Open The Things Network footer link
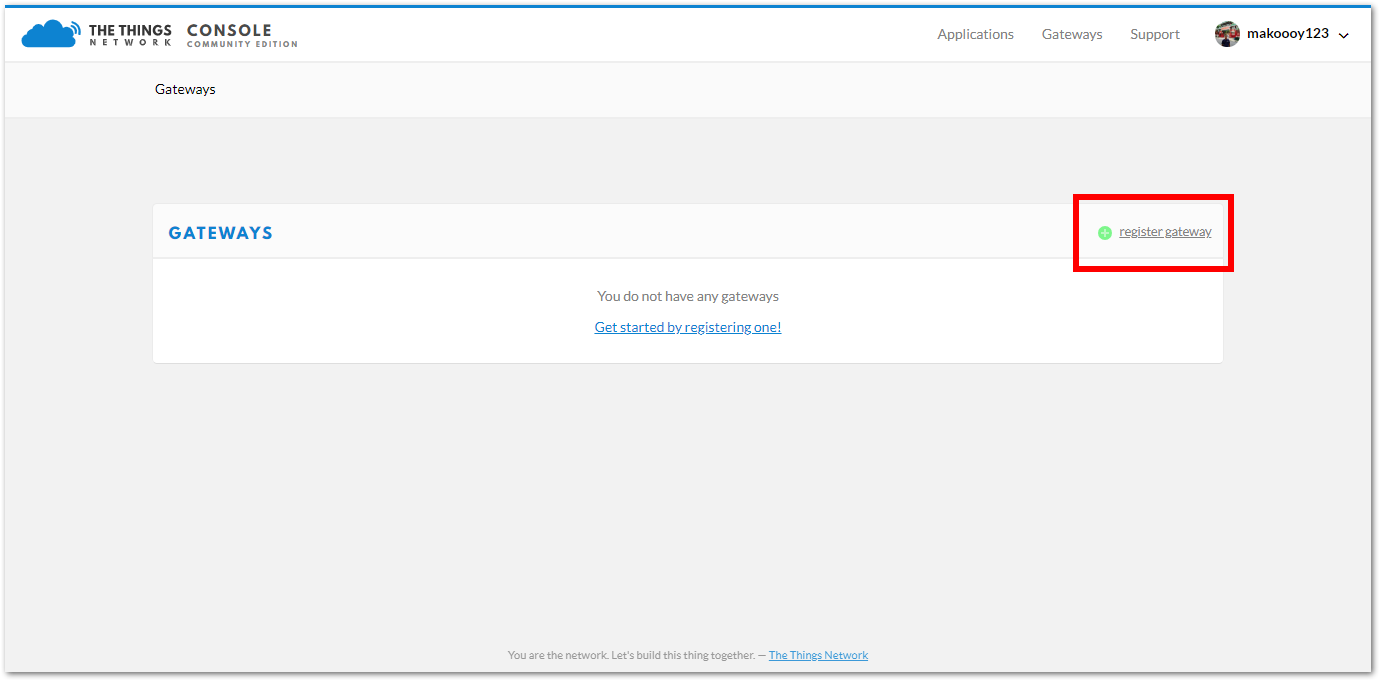The image size is (1380, 681). (818, 655)
